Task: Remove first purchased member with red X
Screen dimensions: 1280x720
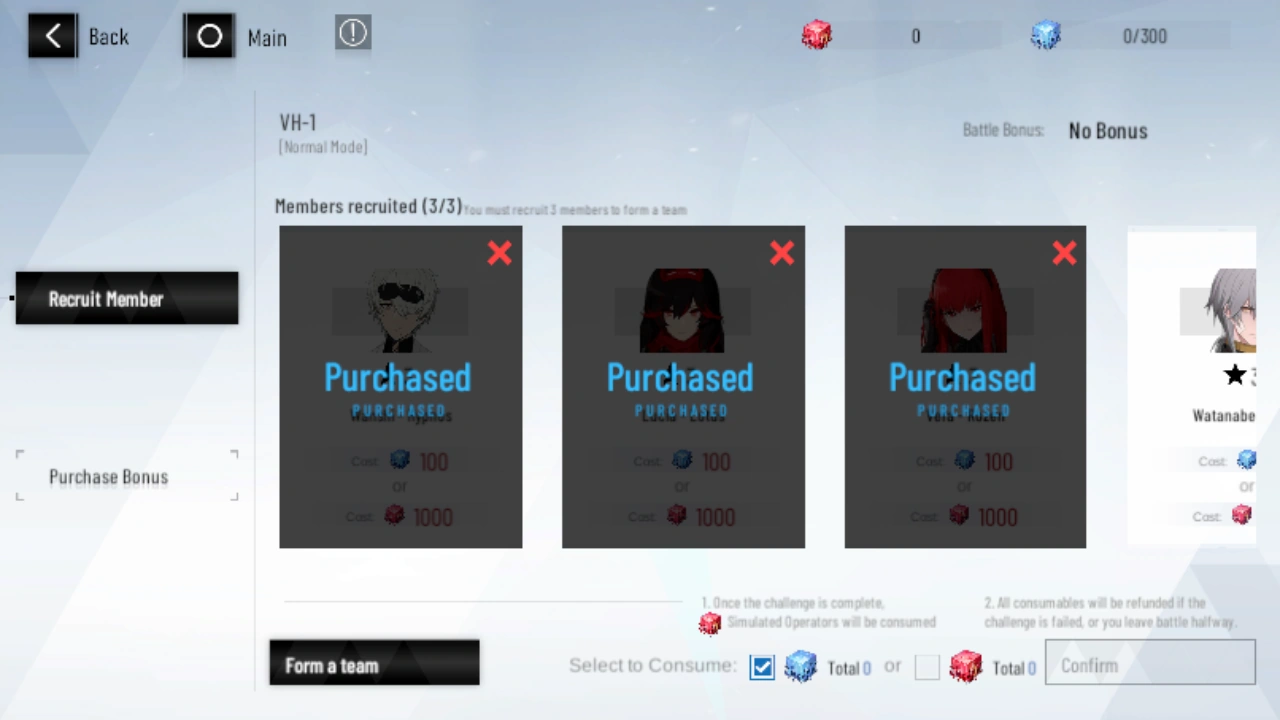Action: pos(499,253)
